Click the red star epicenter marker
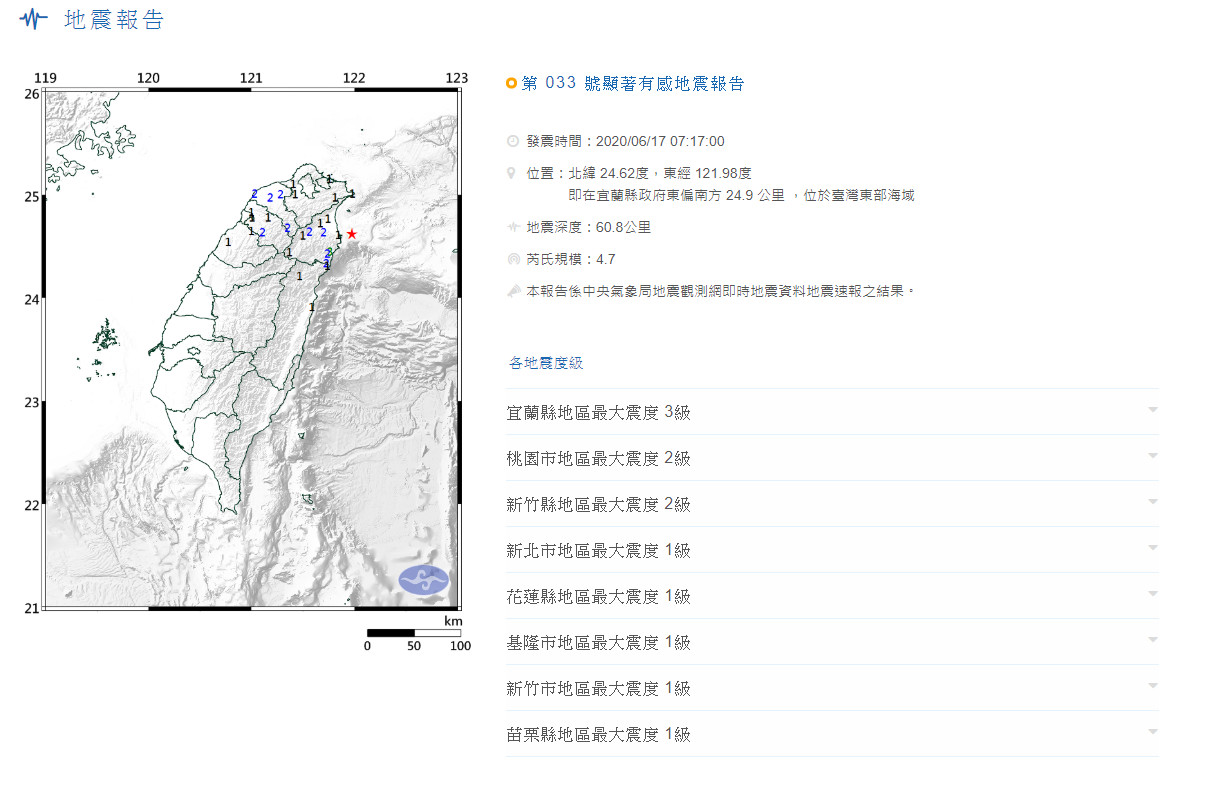The image size is (1225, 797). [351, 233]
